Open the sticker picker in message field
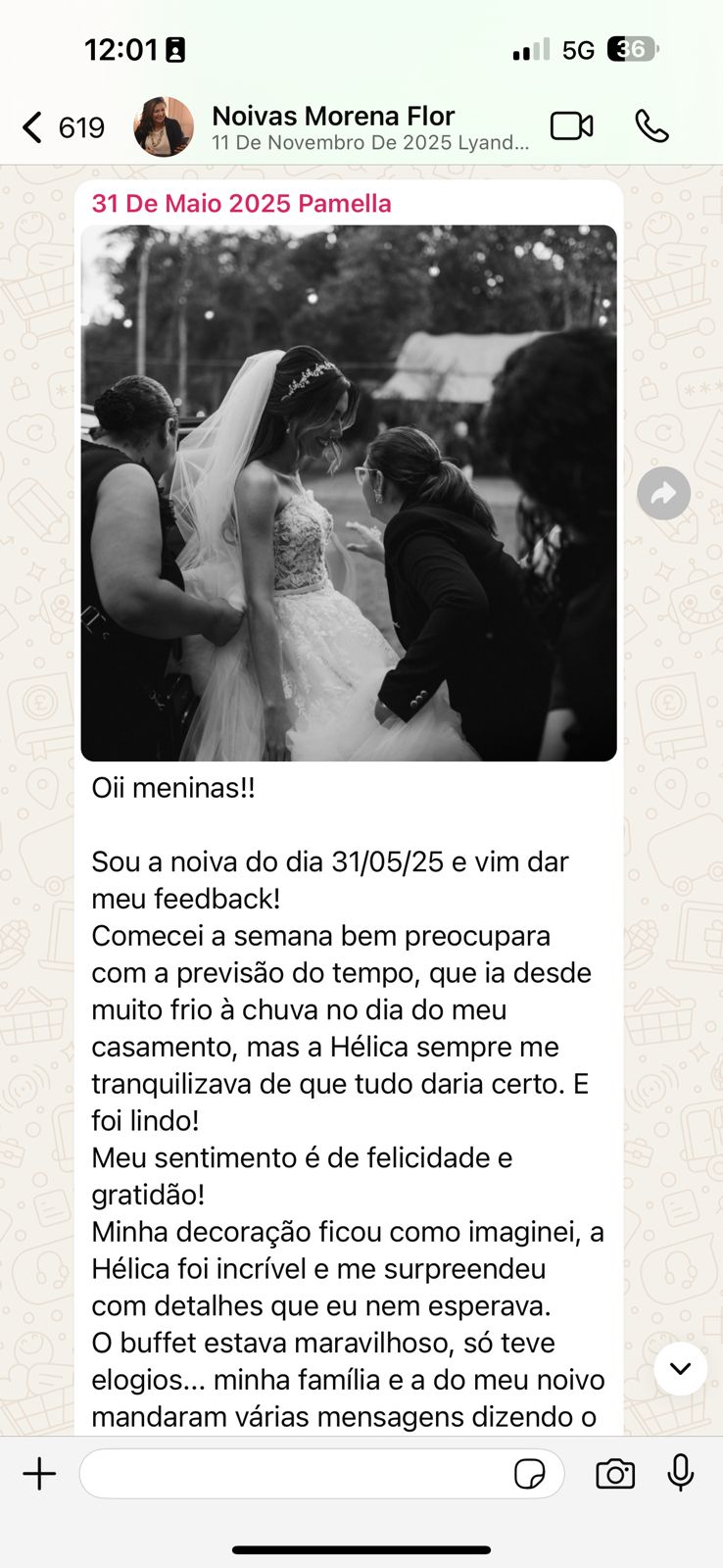 pyautogui.click(x=530, y=1474)
